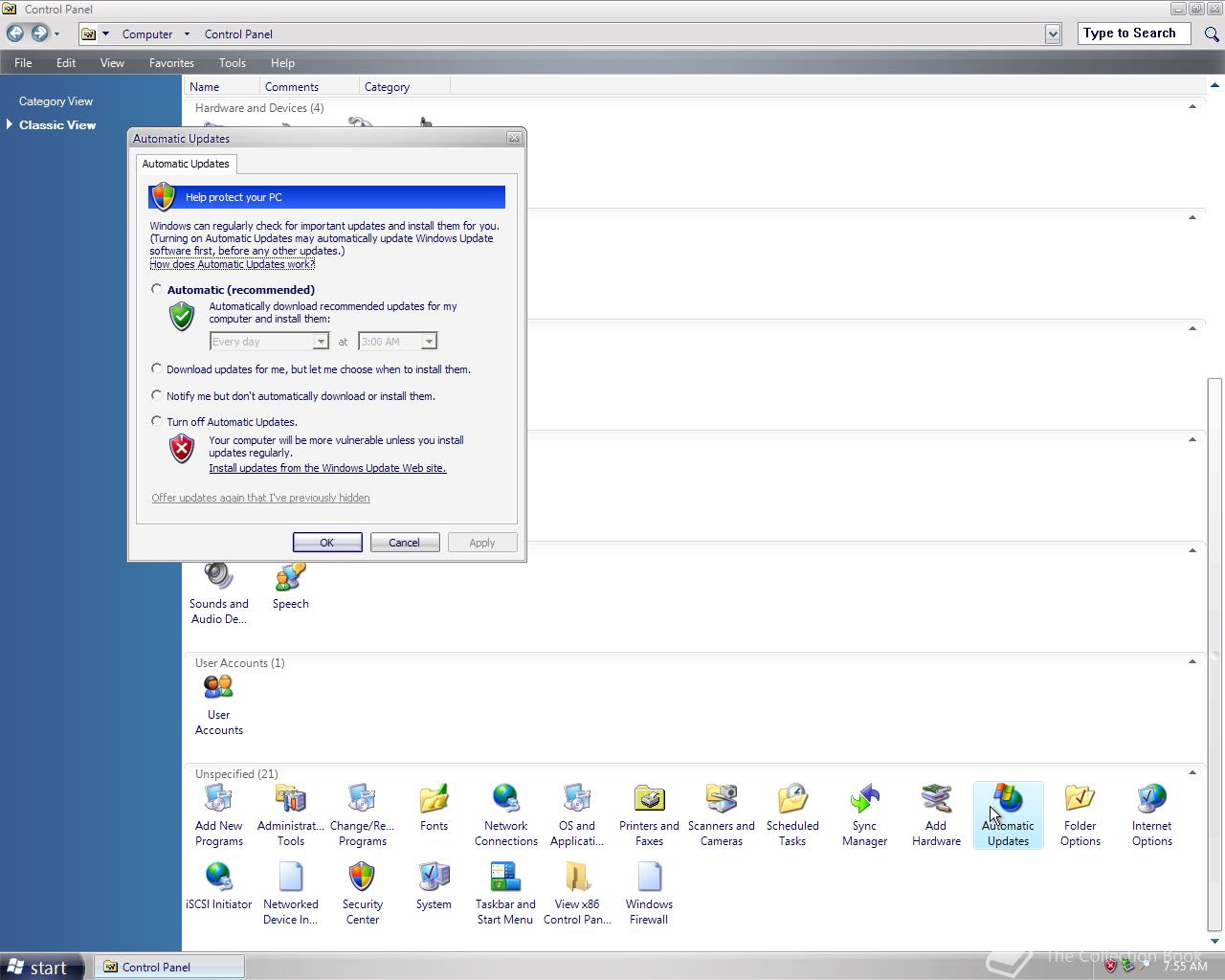The height and width of the screenshot is (980, 1225).
Task: Open OS and Applications icon
Action: point(577,815)
